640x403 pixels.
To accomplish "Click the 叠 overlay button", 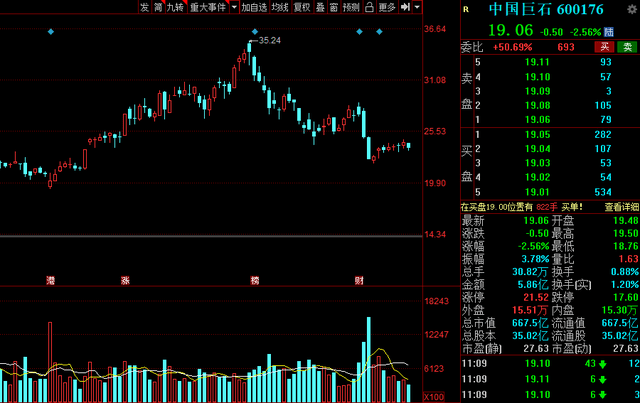I will click(x=320, y=7).
